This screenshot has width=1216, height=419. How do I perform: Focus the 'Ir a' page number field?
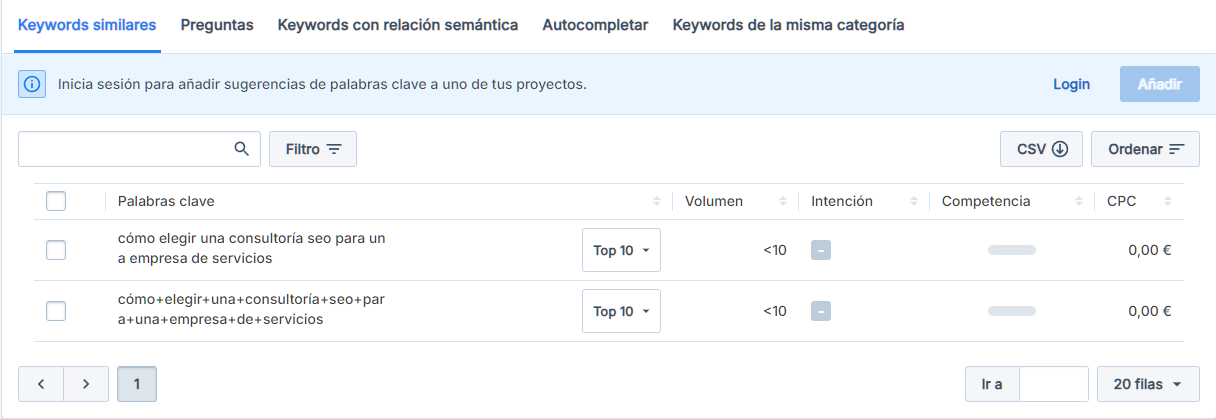click(x=1053, y=384)
